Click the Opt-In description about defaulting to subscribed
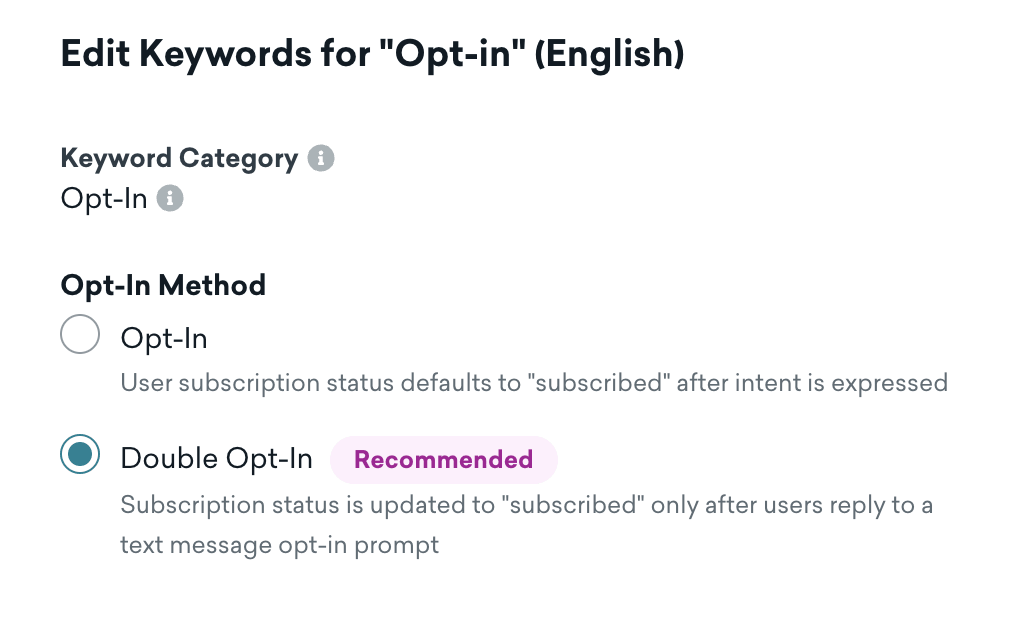 click(x=533, y=383)
